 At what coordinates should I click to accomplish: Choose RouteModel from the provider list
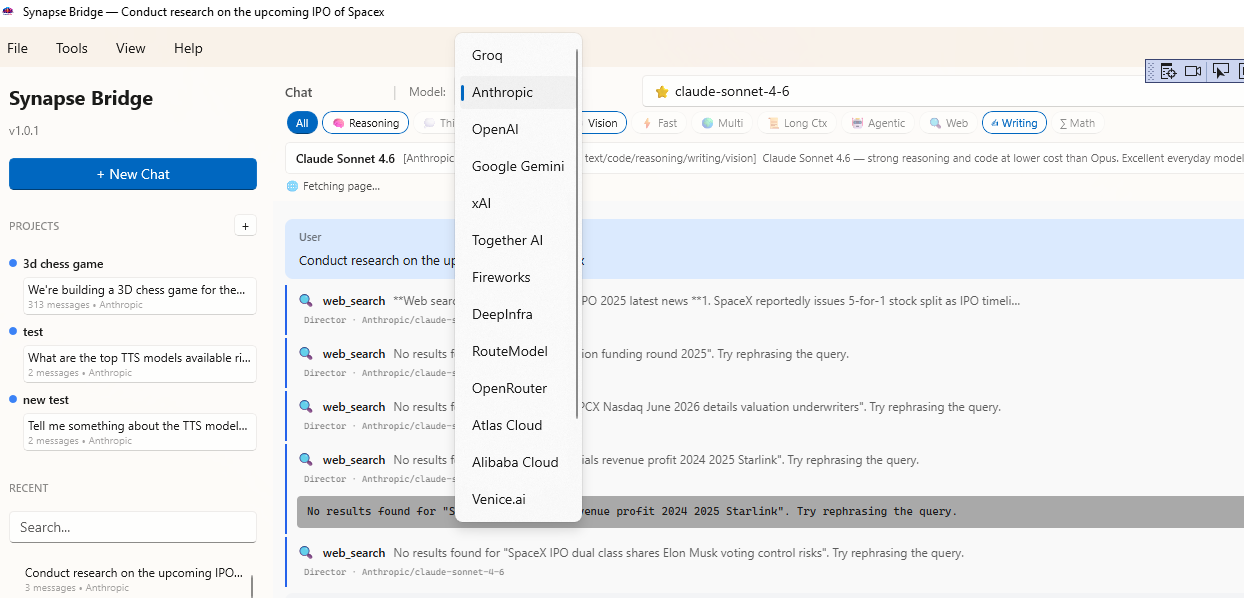tap(516, 351)
